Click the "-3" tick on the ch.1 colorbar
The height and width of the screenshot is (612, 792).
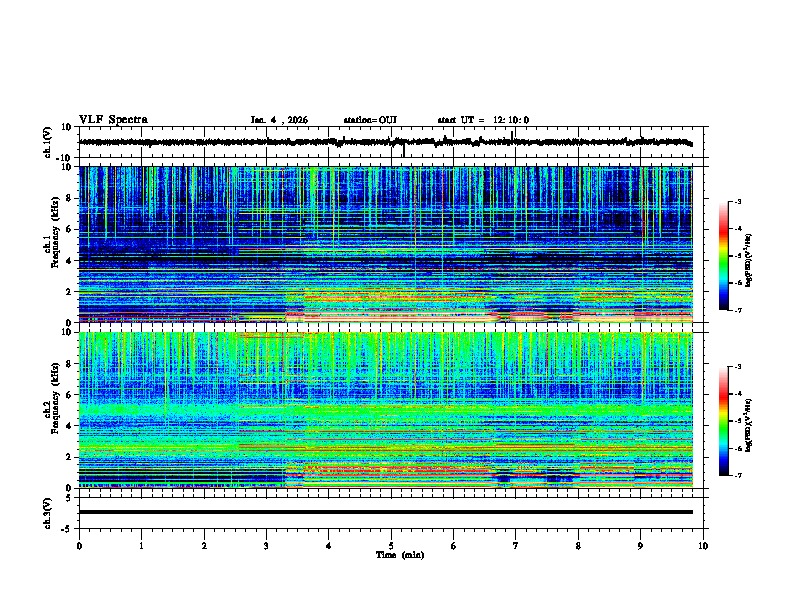tap(738, 201)
